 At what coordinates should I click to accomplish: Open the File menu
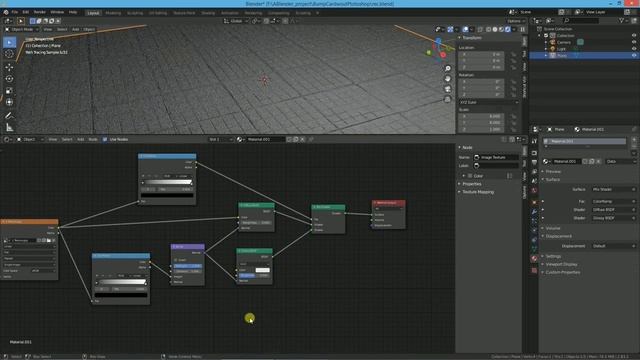pyautogui.click(x=15, y=12)
